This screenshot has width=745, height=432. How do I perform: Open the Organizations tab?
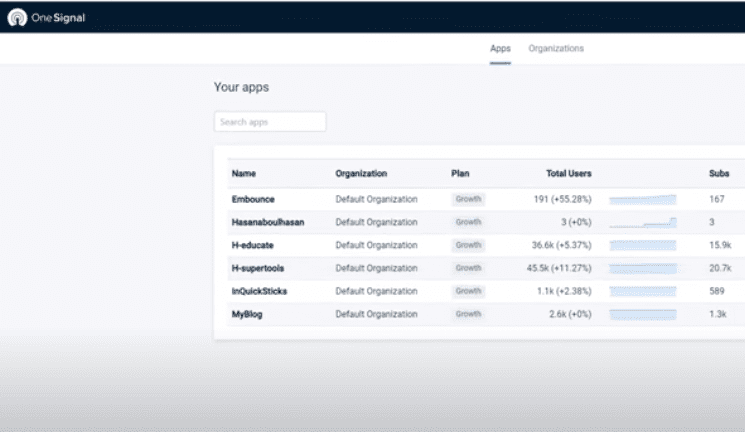[556, 48]
